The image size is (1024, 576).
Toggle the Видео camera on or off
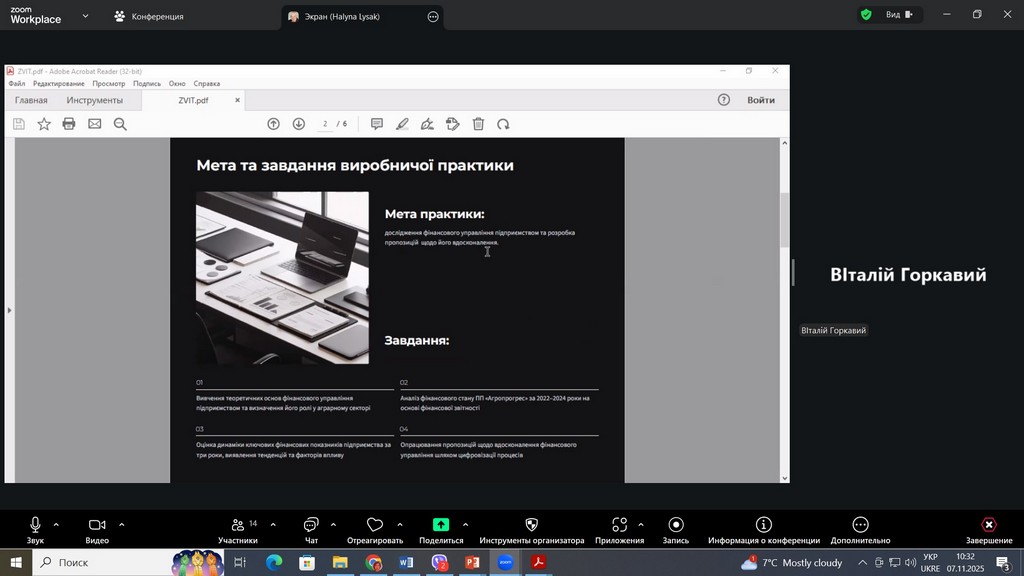tap(97, 525)
